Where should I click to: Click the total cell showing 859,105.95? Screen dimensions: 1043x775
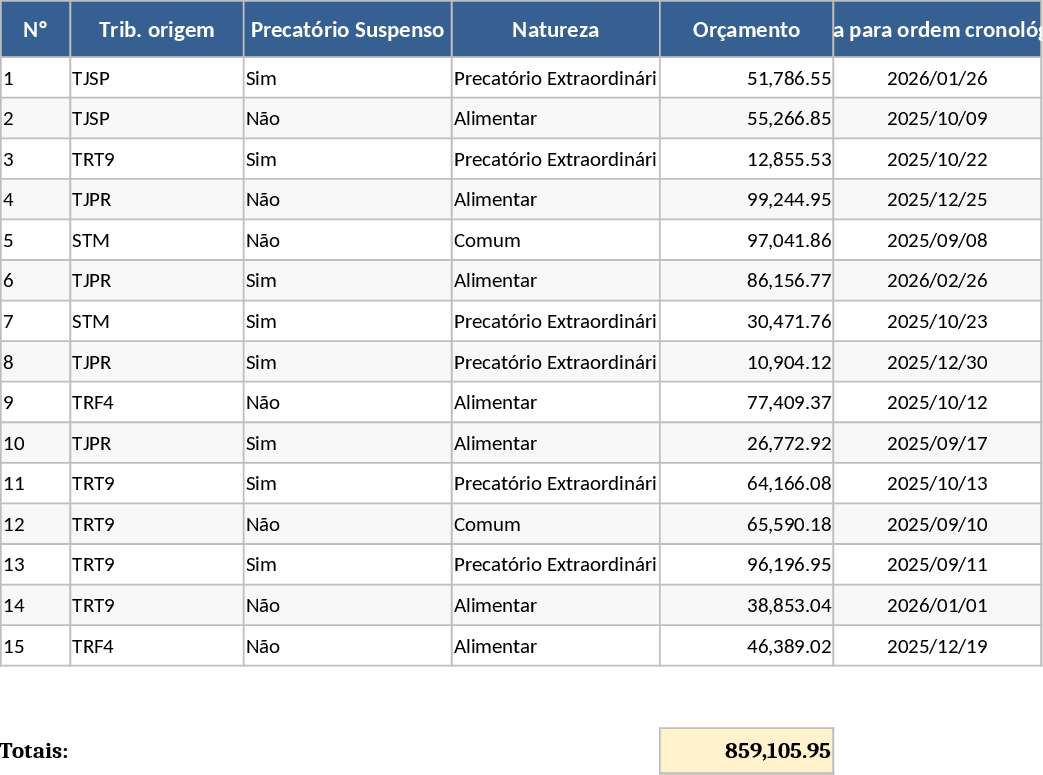pyautogui.click(x=746, y=751)
